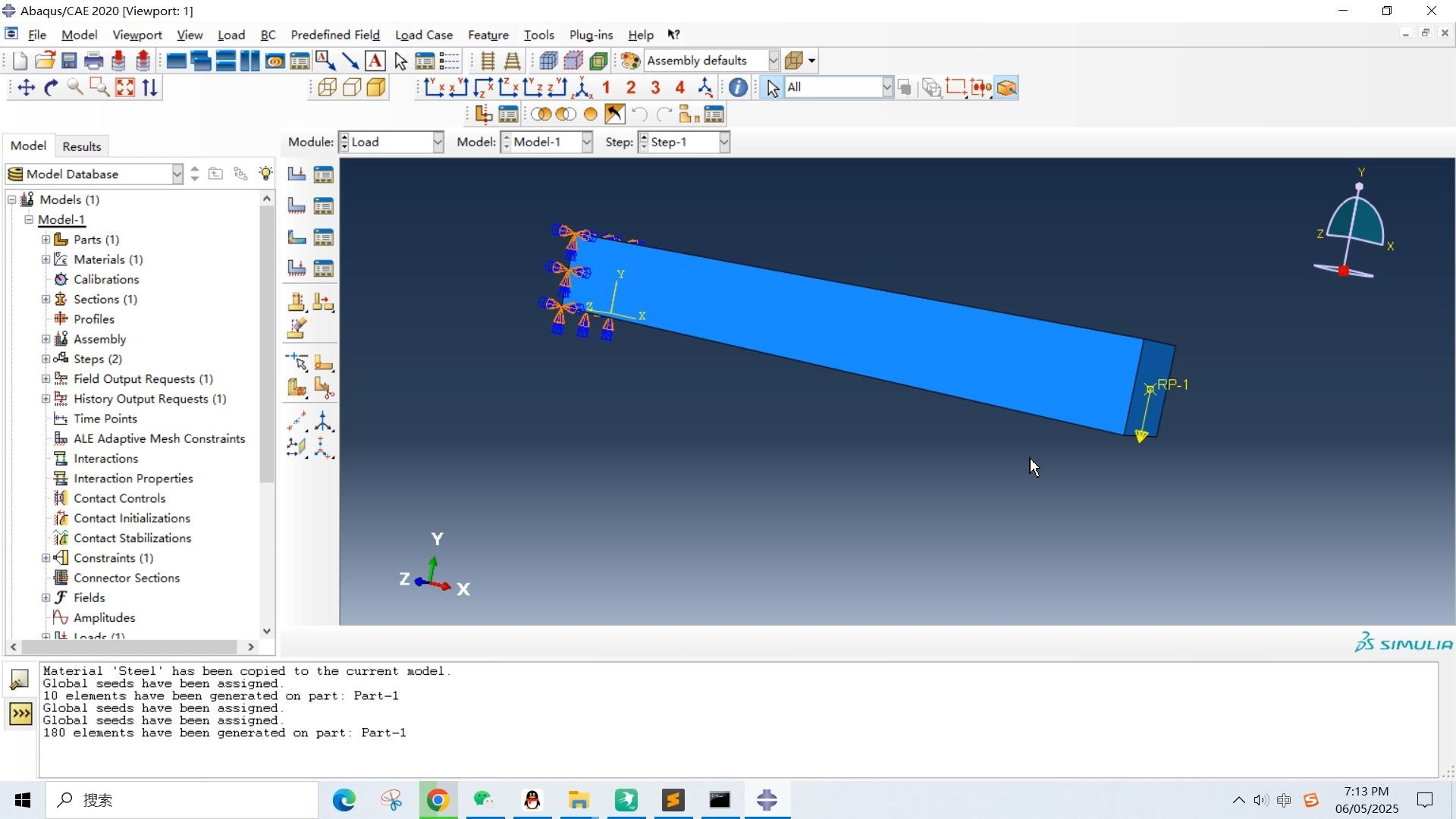This screenshot has width=1456, height=819.
Task: Select the Model-1 tree node
Action: point(61,220)
